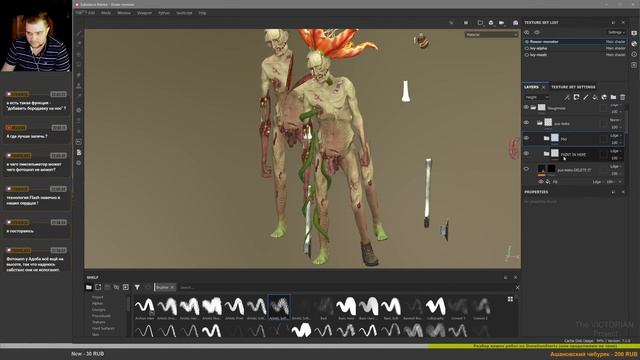Add a folder in the Layers toolbar
The height and width of the screenshot is (360, 640).
click(x=613, y=97)
